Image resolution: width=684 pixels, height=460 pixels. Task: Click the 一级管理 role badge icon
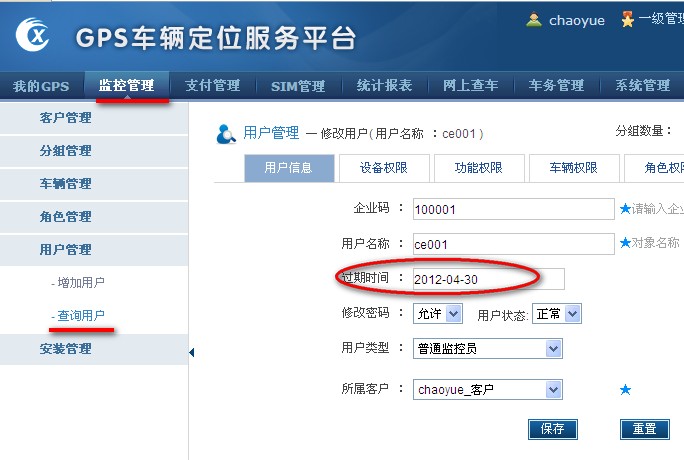(627, 20)
